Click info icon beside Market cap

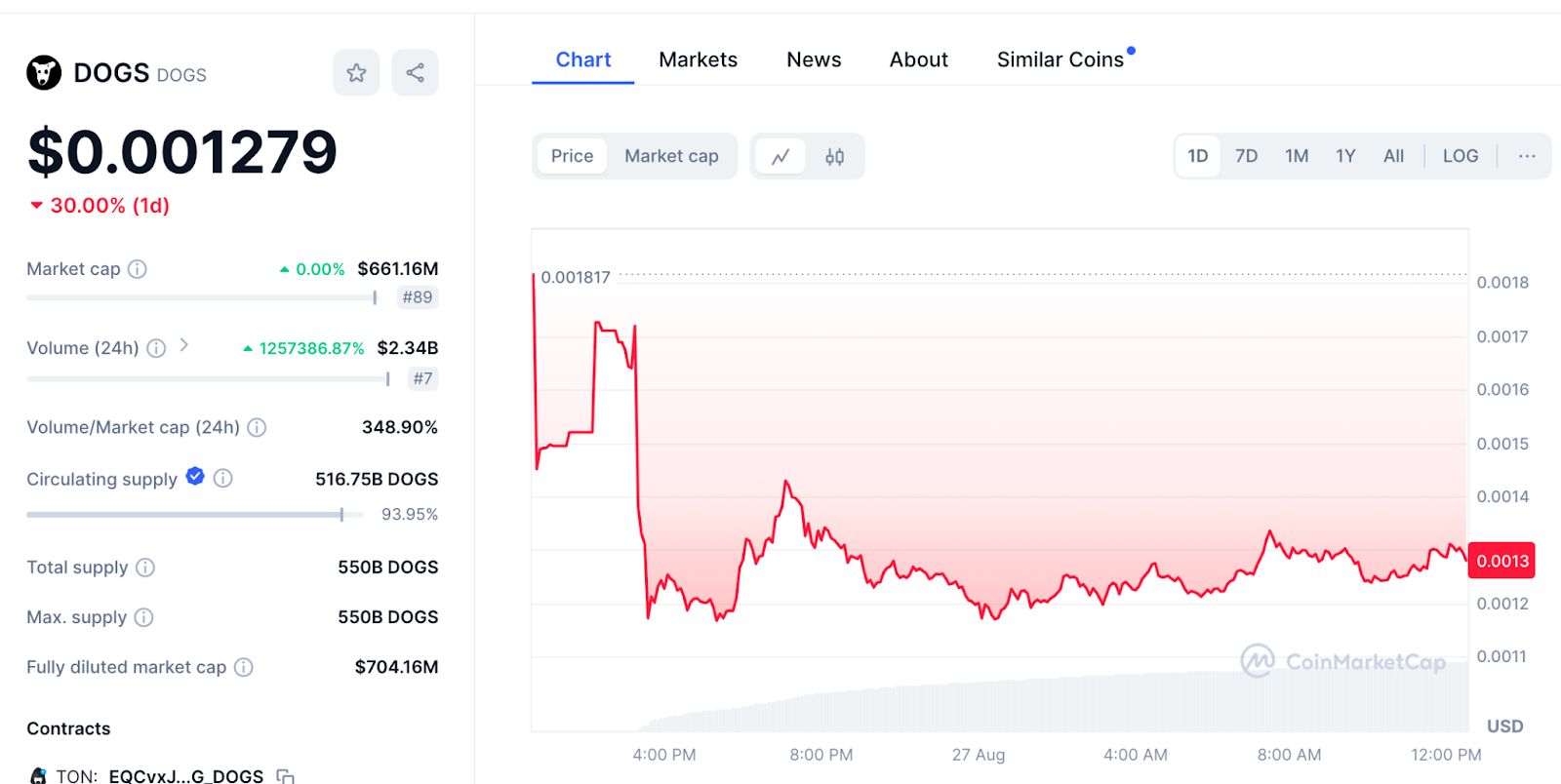(138, 269)
